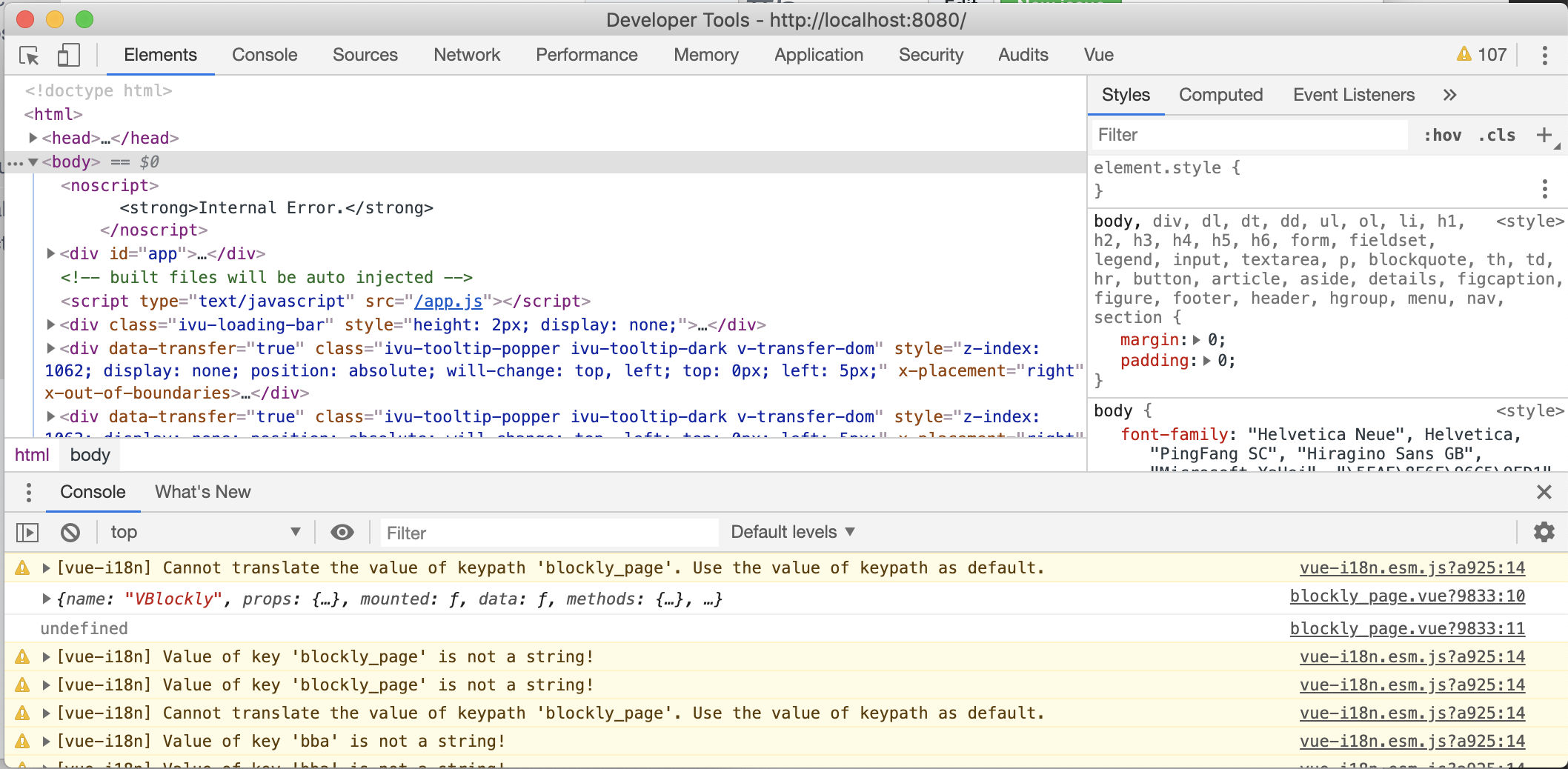Image resolution: width=1568 pixels, height=769 pixels.
Task: Create a live expression with eye icon
Action: coord(341,532)
